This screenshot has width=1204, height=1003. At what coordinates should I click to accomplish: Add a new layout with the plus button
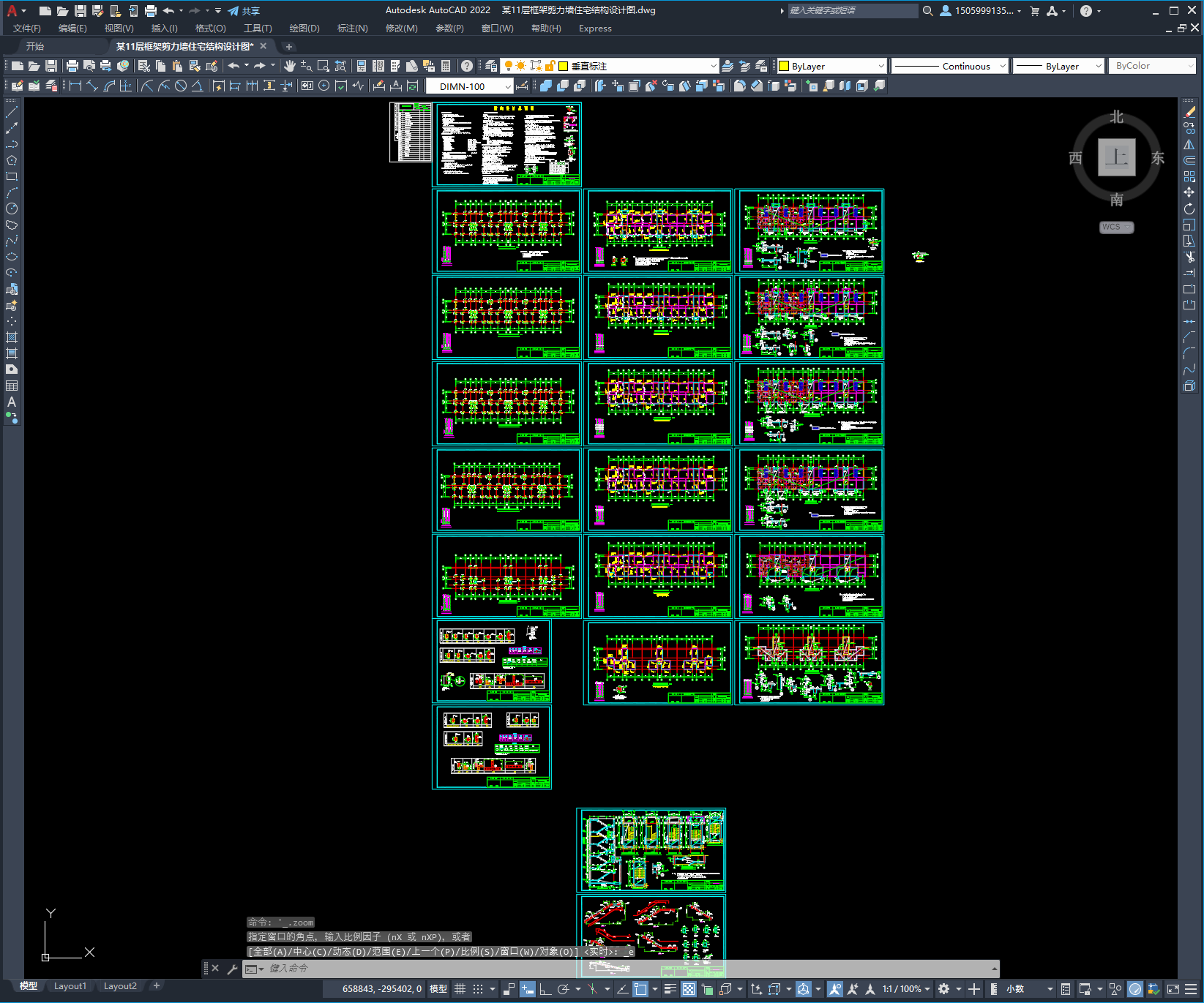pyautogui.click(x=156, y=986)
